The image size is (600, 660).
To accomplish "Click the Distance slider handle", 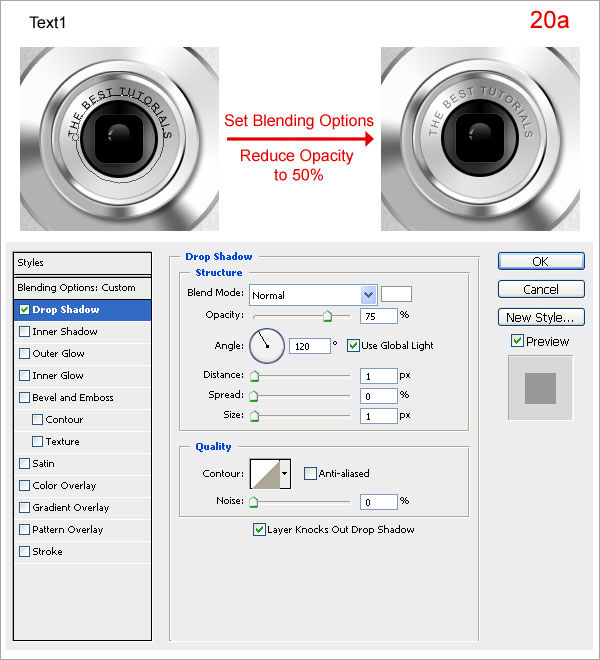I will [x=254, y=376].
